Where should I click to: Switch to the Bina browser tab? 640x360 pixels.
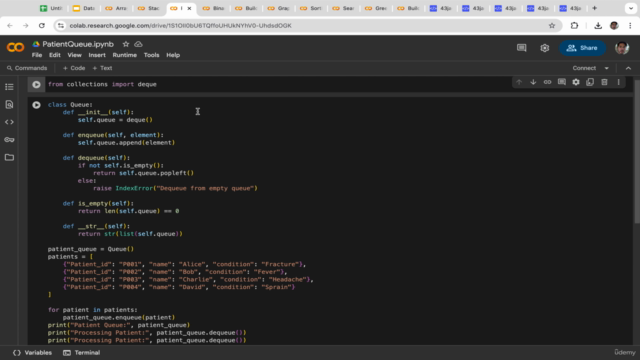click(213, 8)
